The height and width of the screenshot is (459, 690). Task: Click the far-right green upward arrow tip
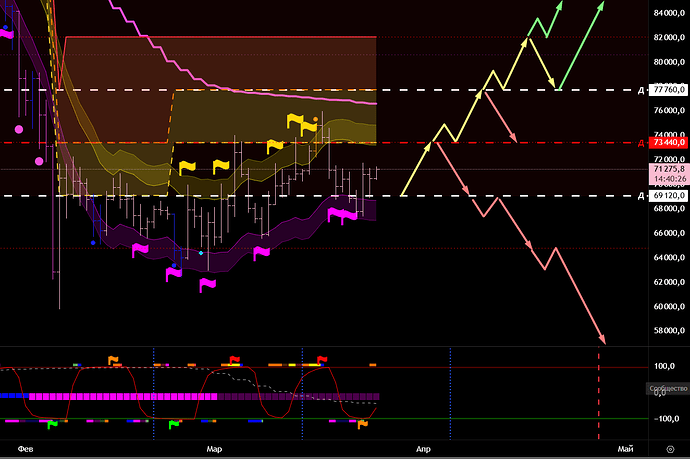point(603,5)
